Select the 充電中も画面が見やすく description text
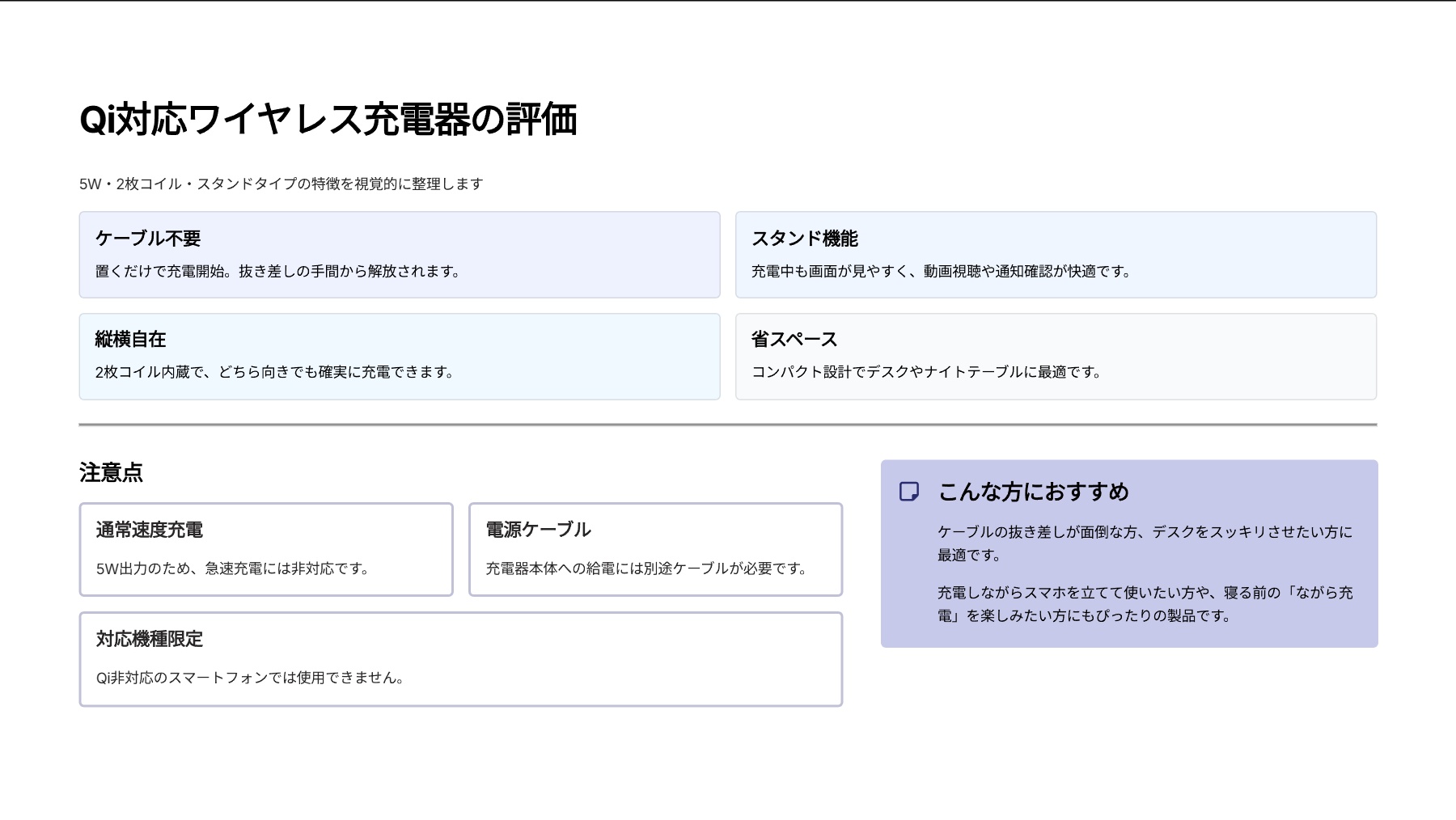The width and height of the screenshot is (1456, 820). [x=942, y=272]
